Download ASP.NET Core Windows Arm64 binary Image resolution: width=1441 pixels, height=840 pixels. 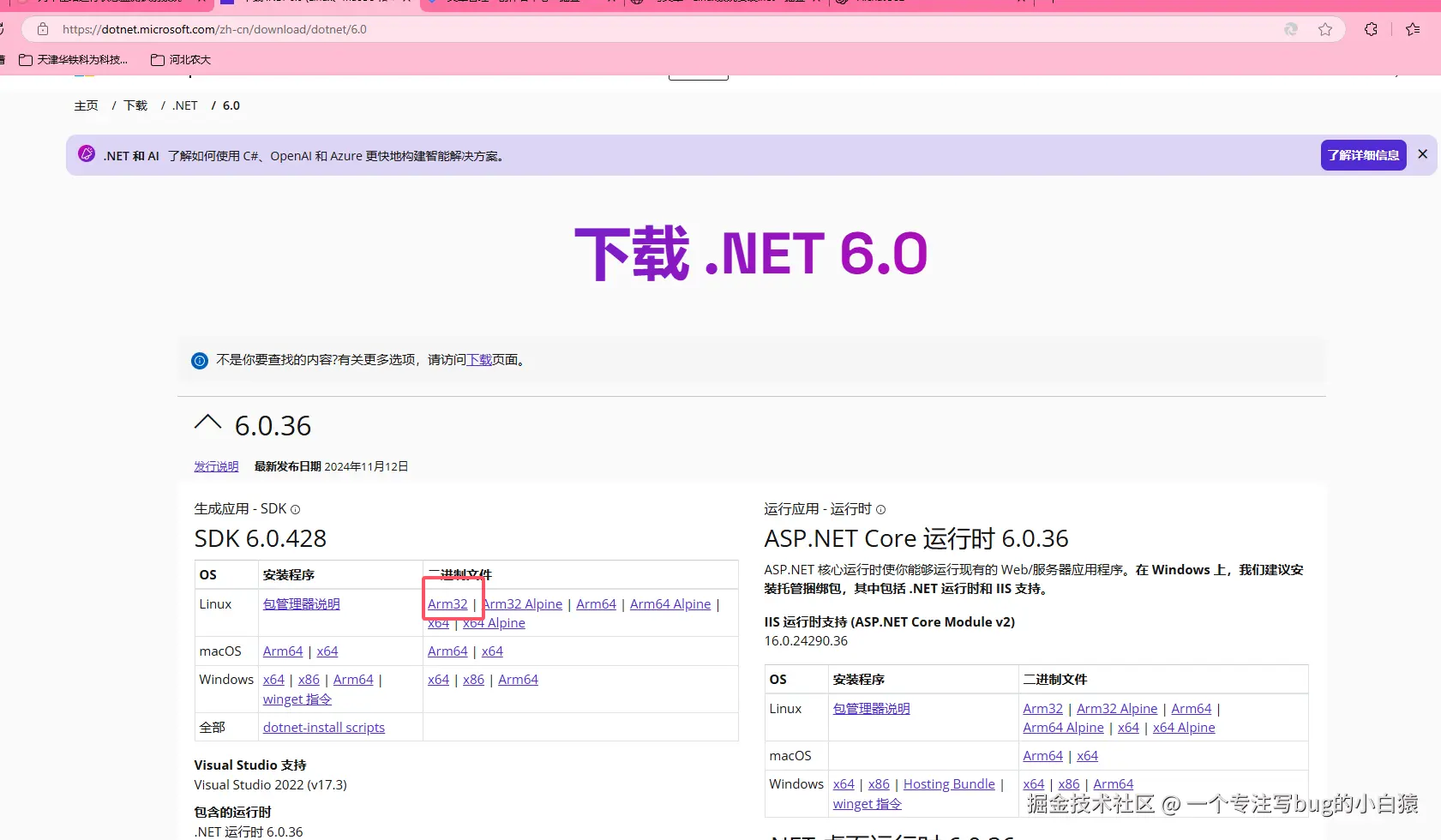tap(1114, 784)
